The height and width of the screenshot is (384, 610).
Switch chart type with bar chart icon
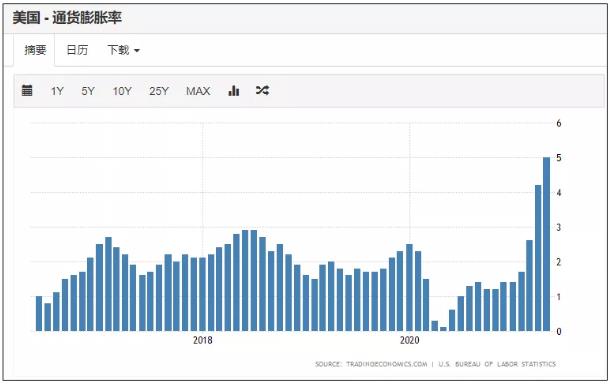tap(234, 91)
